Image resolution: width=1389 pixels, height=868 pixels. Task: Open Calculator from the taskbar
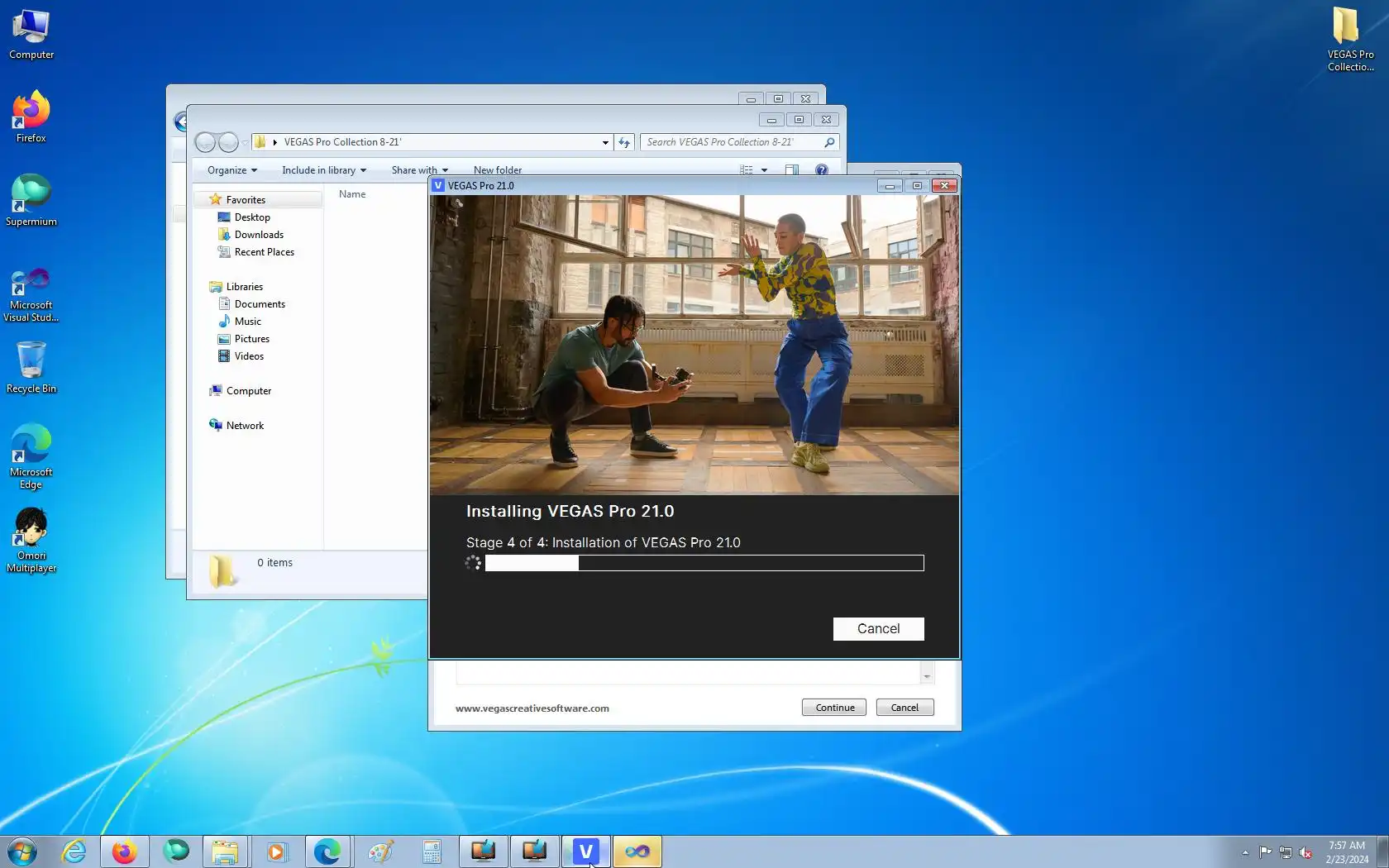click(x=432, y=851)
